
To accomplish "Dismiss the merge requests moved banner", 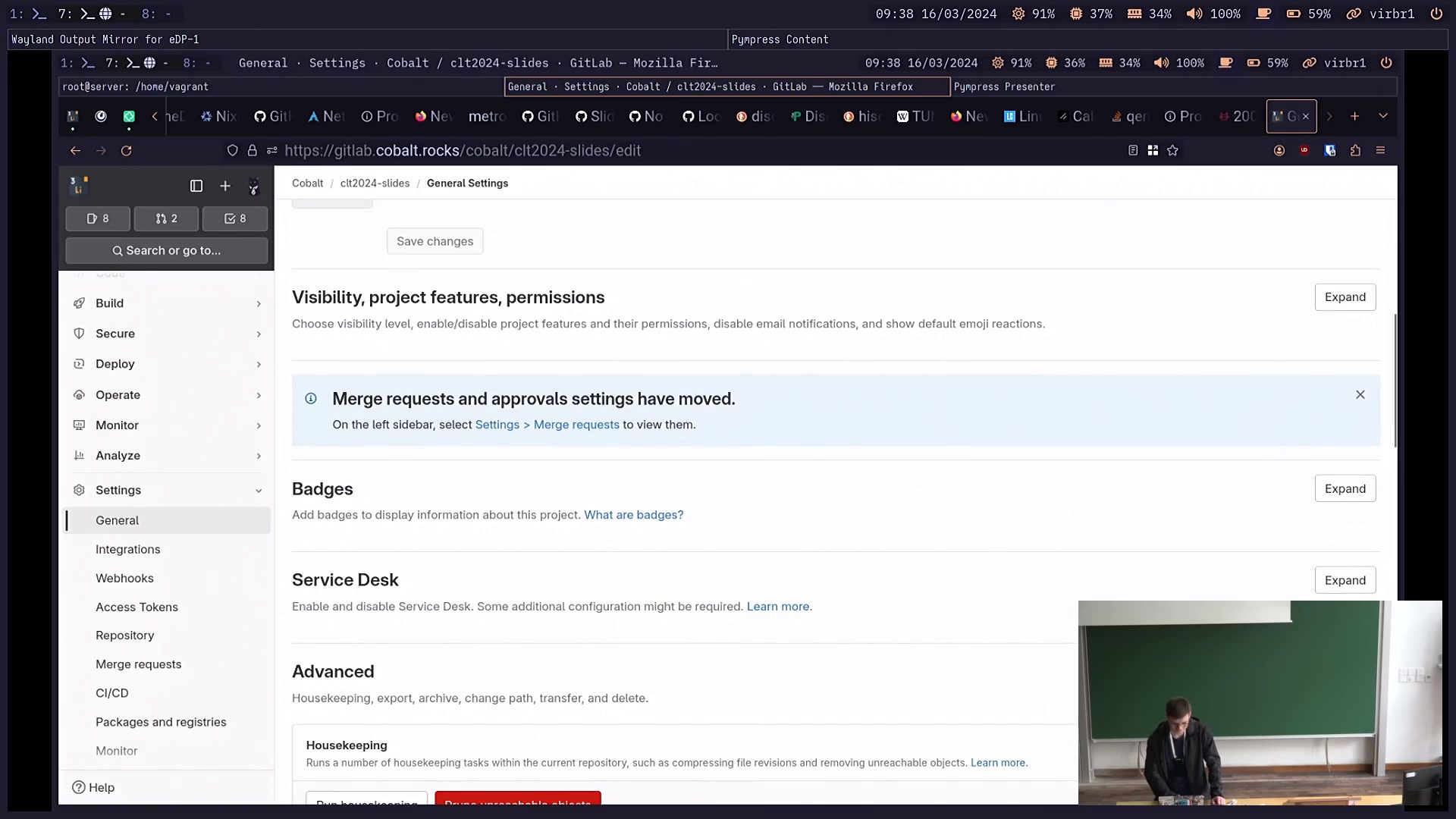I will point(1360,395).
